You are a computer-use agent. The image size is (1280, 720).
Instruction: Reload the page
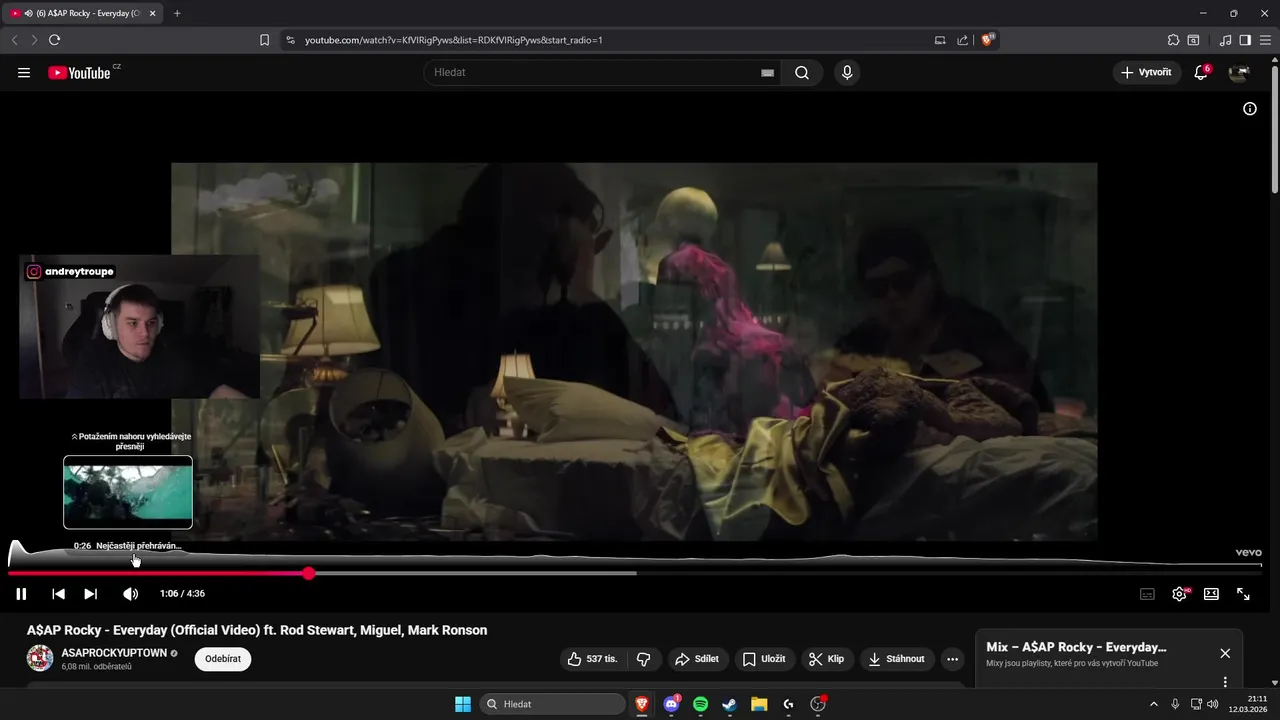pyautogui.click(x=55, y=40)
